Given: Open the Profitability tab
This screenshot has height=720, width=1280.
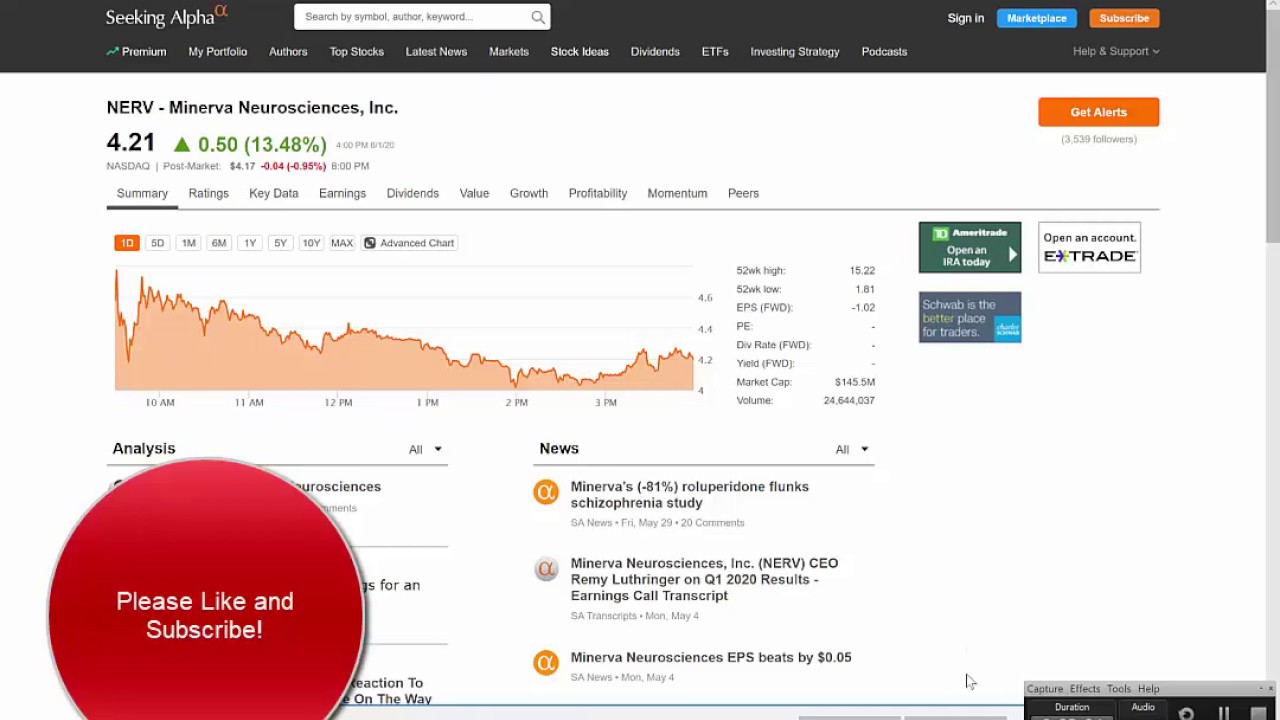Looking at the screenshot, I should click(x=598, y=194).
